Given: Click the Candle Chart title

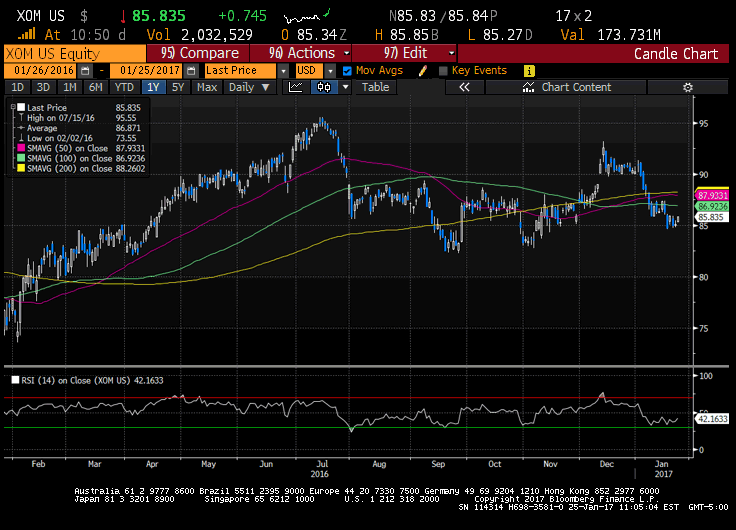Looking at the screenshot, I should coord(676,54).
